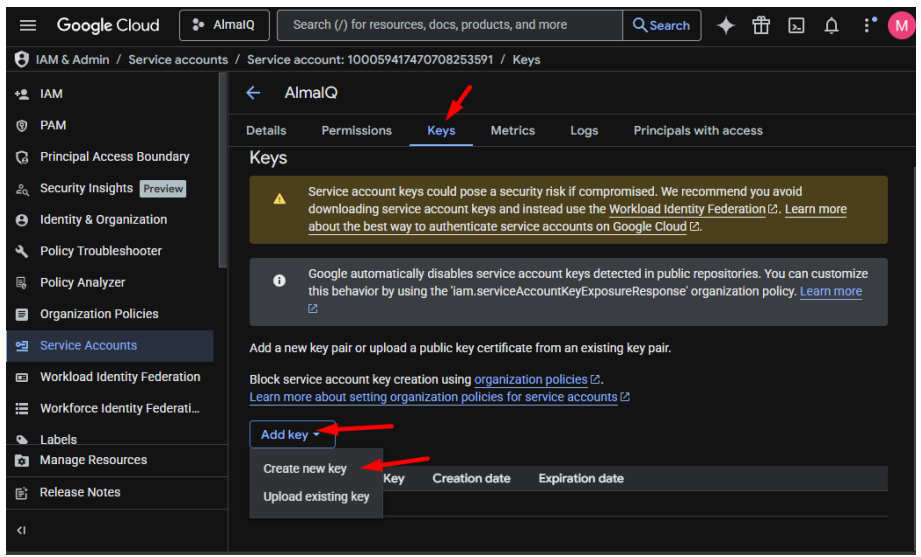Image resolution: width=921 pixels, height=557 pixels.
Task: Choose Upload existing key
Action: 316,496
